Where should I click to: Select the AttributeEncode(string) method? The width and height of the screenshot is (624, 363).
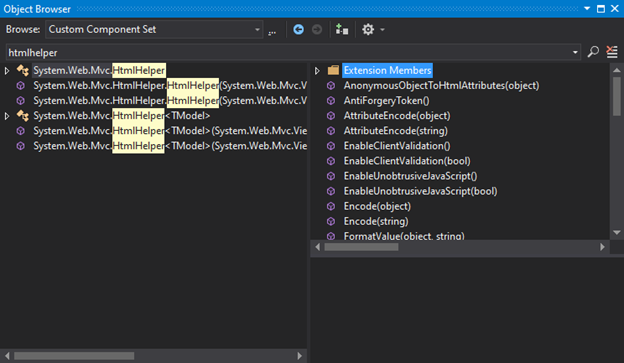tap(396, 131)
